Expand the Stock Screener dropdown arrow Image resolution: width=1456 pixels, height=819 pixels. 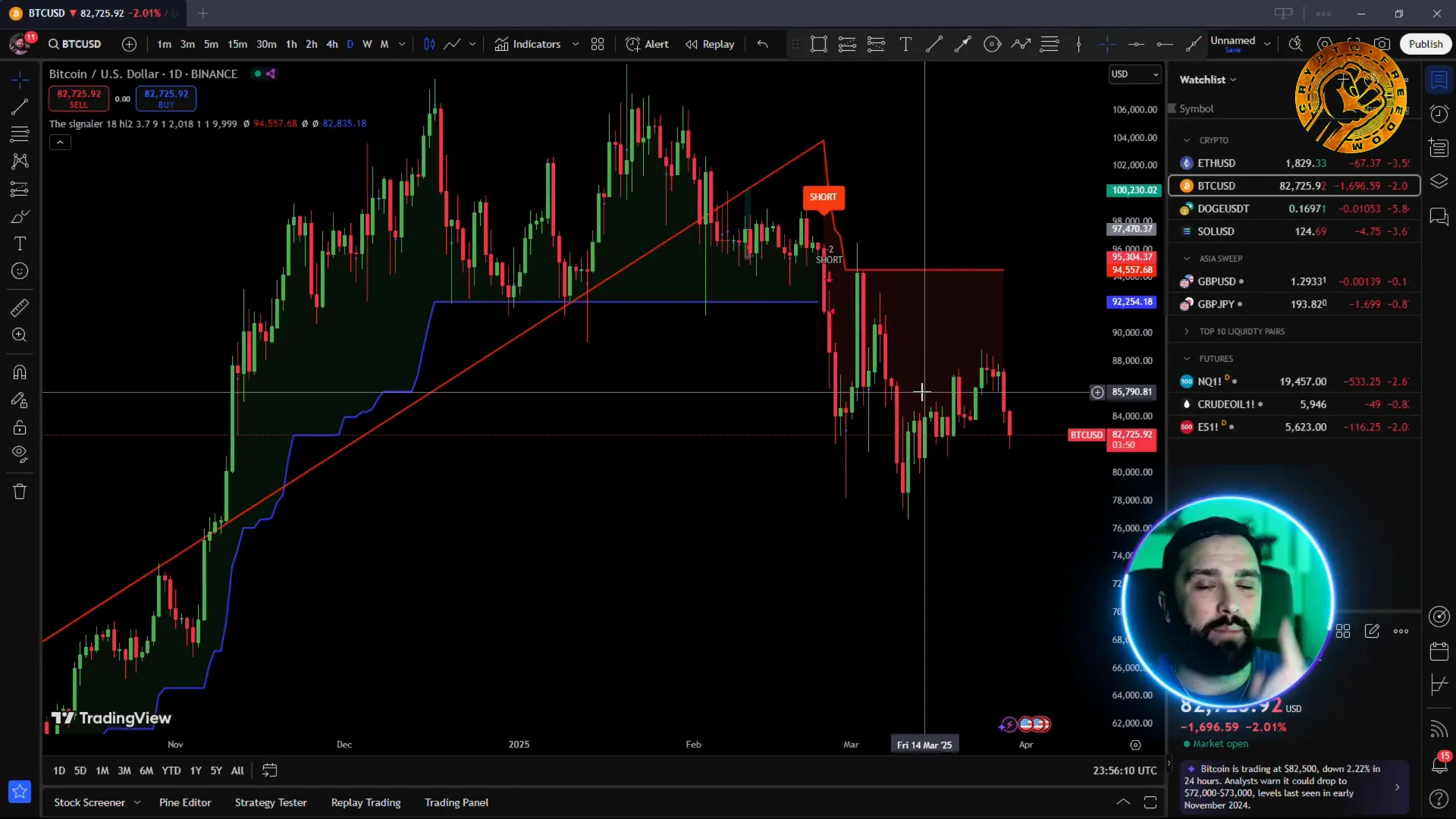(x=137, y=802)
